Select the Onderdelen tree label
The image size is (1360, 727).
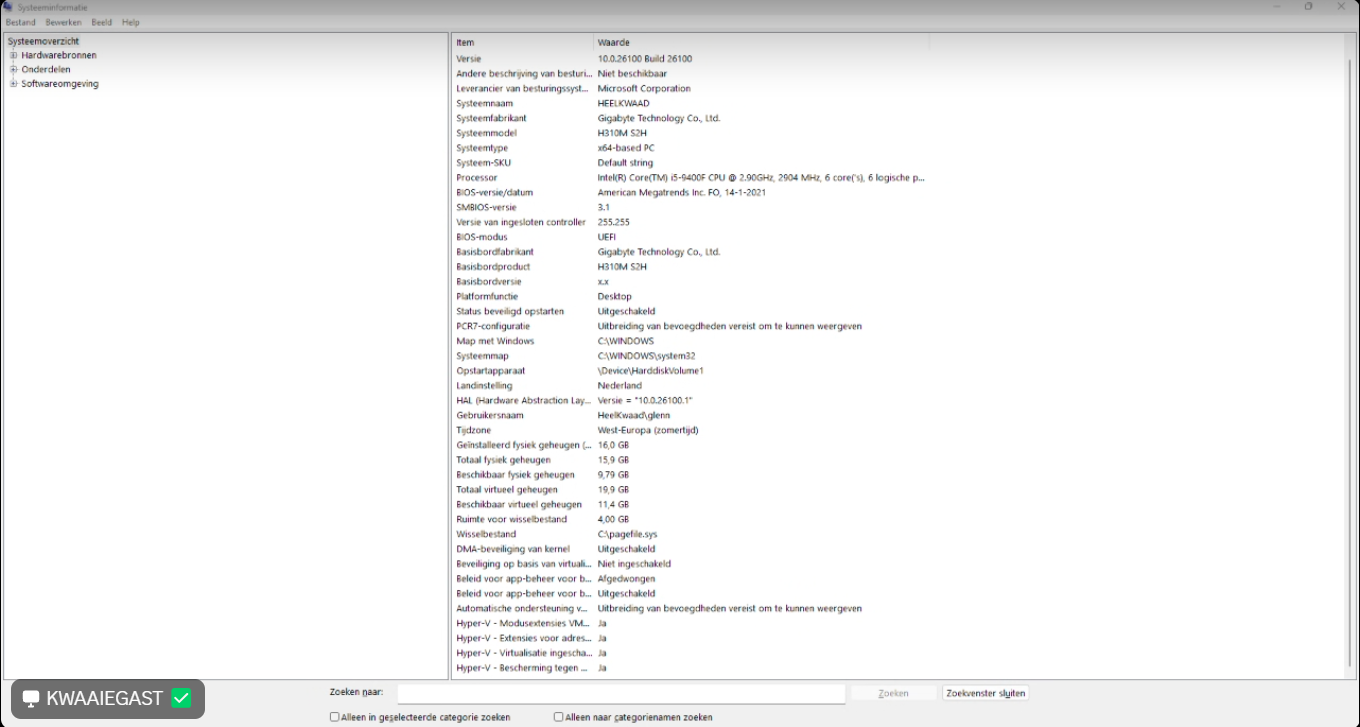[x=46, y=70]
